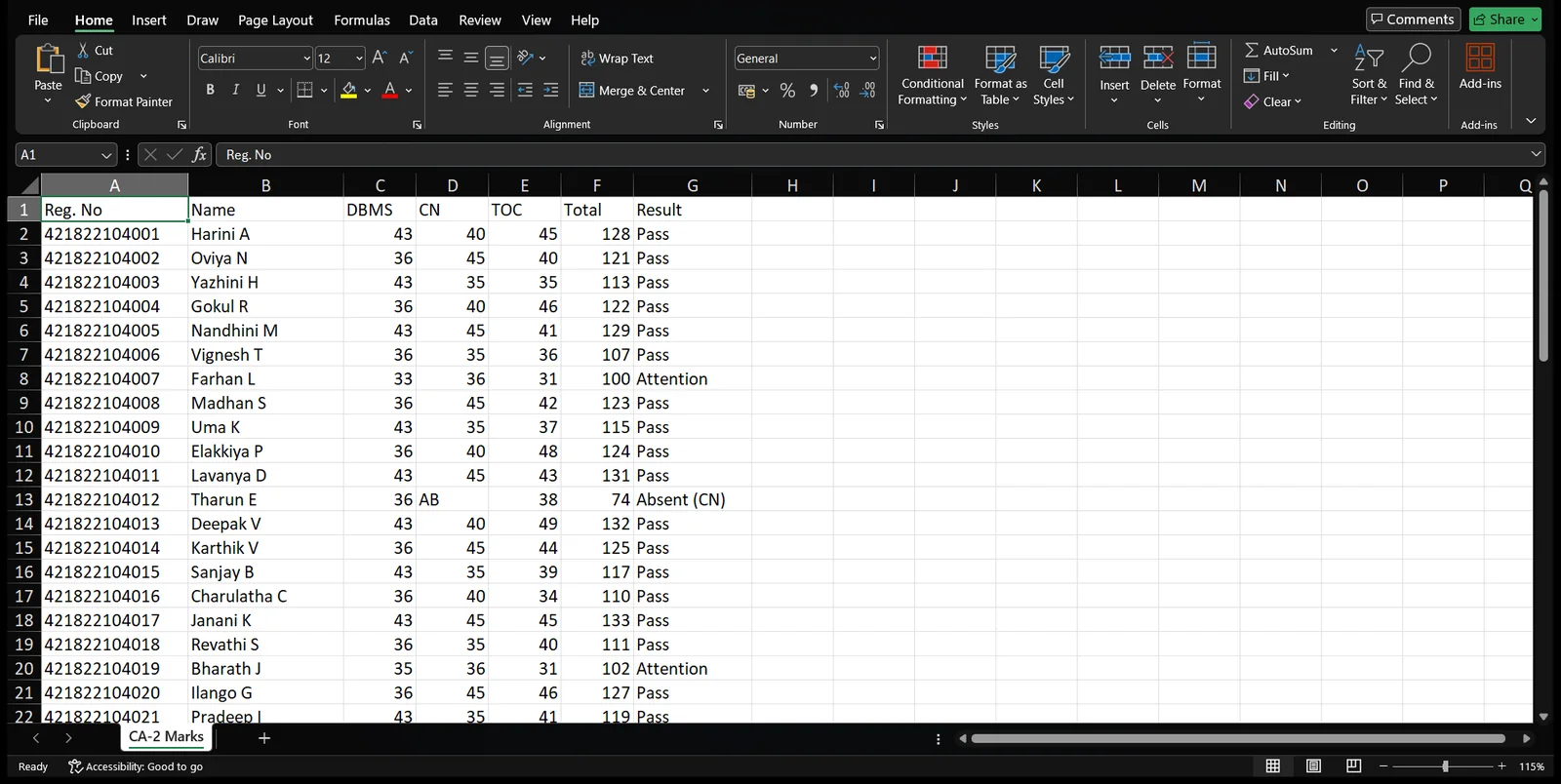The height and width of the screenshot is (784, 1561).
Task: Open the Find & Select menu
Action: pyautogui.click(x=1416, y=75)
